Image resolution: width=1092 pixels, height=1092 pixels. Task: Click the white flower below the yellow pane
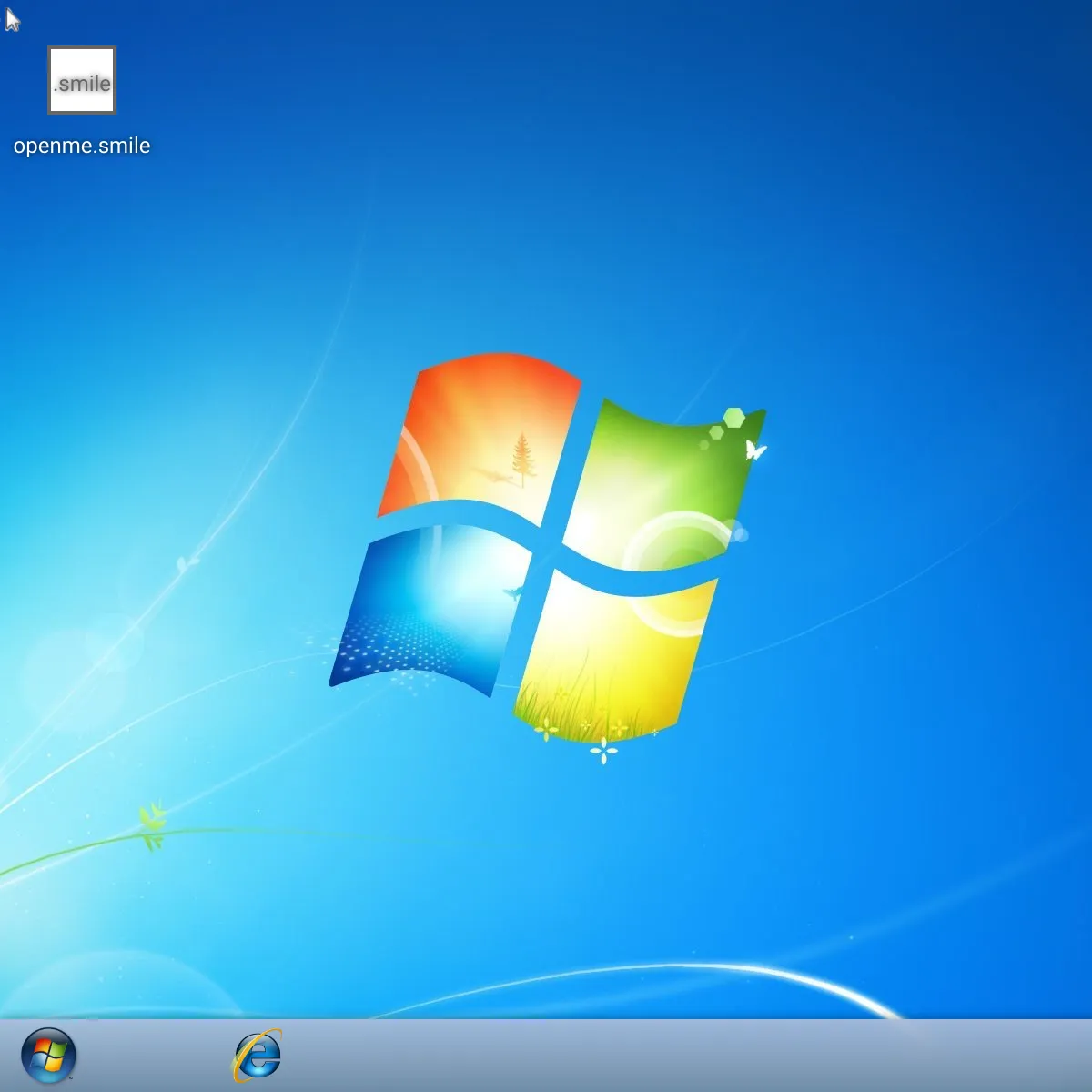pyautogui.click(x=603, y=751)
